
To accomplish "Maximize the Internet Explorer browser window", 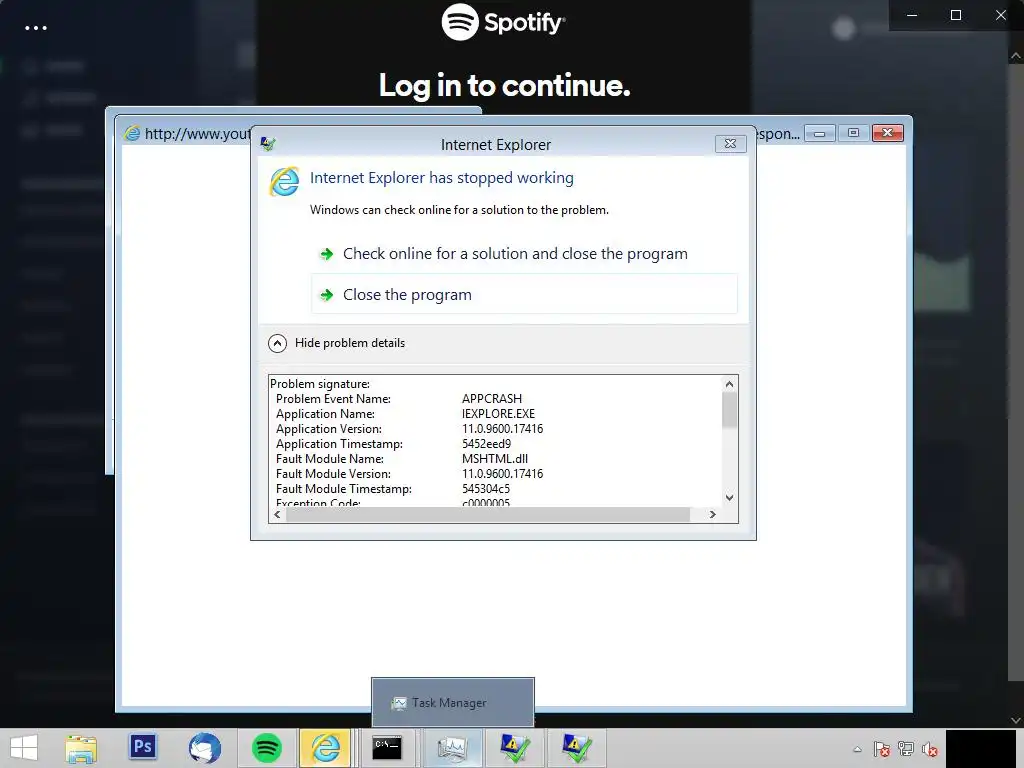I will (x=853, y=133).
